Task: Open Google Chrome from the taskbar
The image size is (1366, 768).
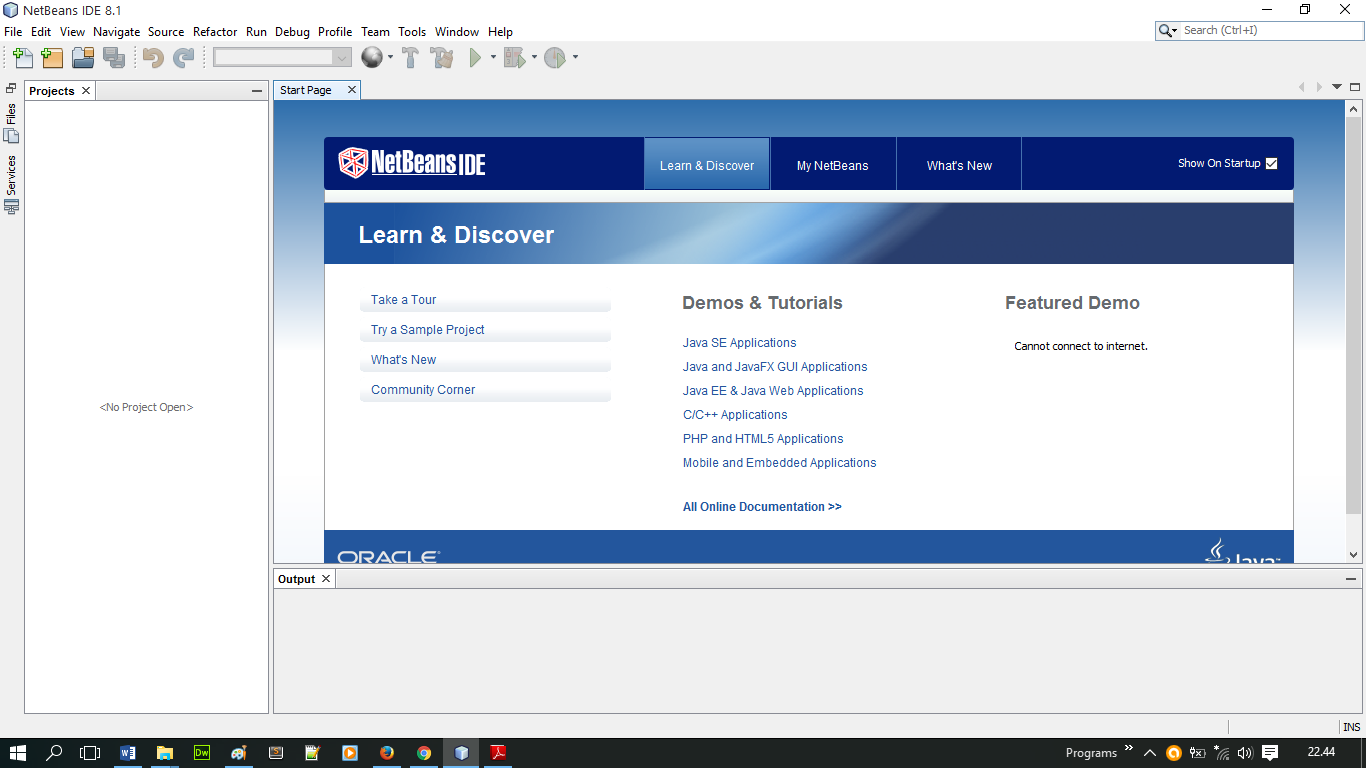Action: (424, 753)
